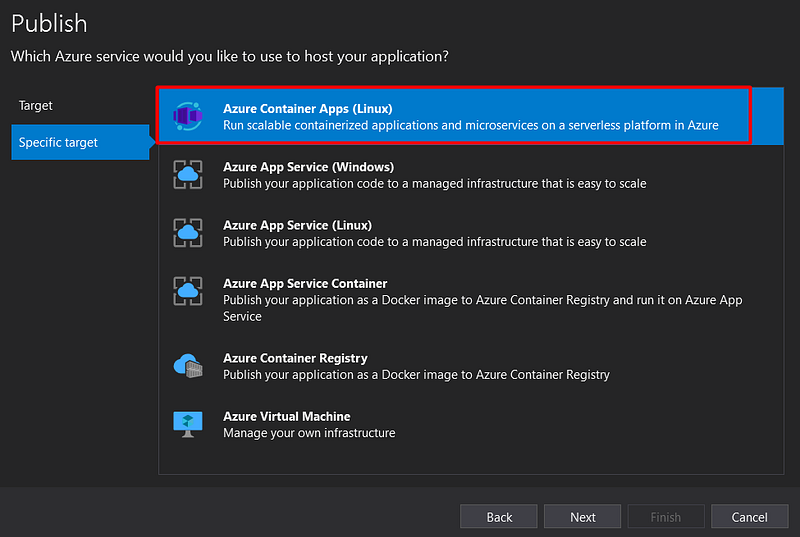Select Azure App Service (Linux) title
800x537 pixels.
tap(297, 225)
